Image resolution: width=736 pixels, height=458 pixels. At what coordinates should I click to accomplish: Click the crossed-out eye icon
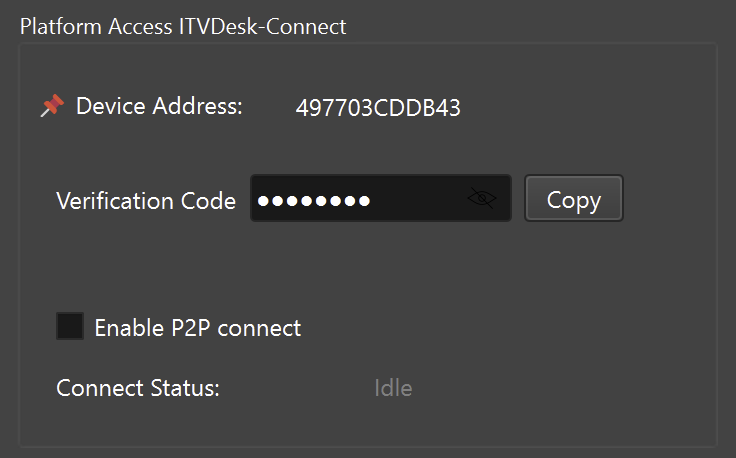[x=481, y=199]
